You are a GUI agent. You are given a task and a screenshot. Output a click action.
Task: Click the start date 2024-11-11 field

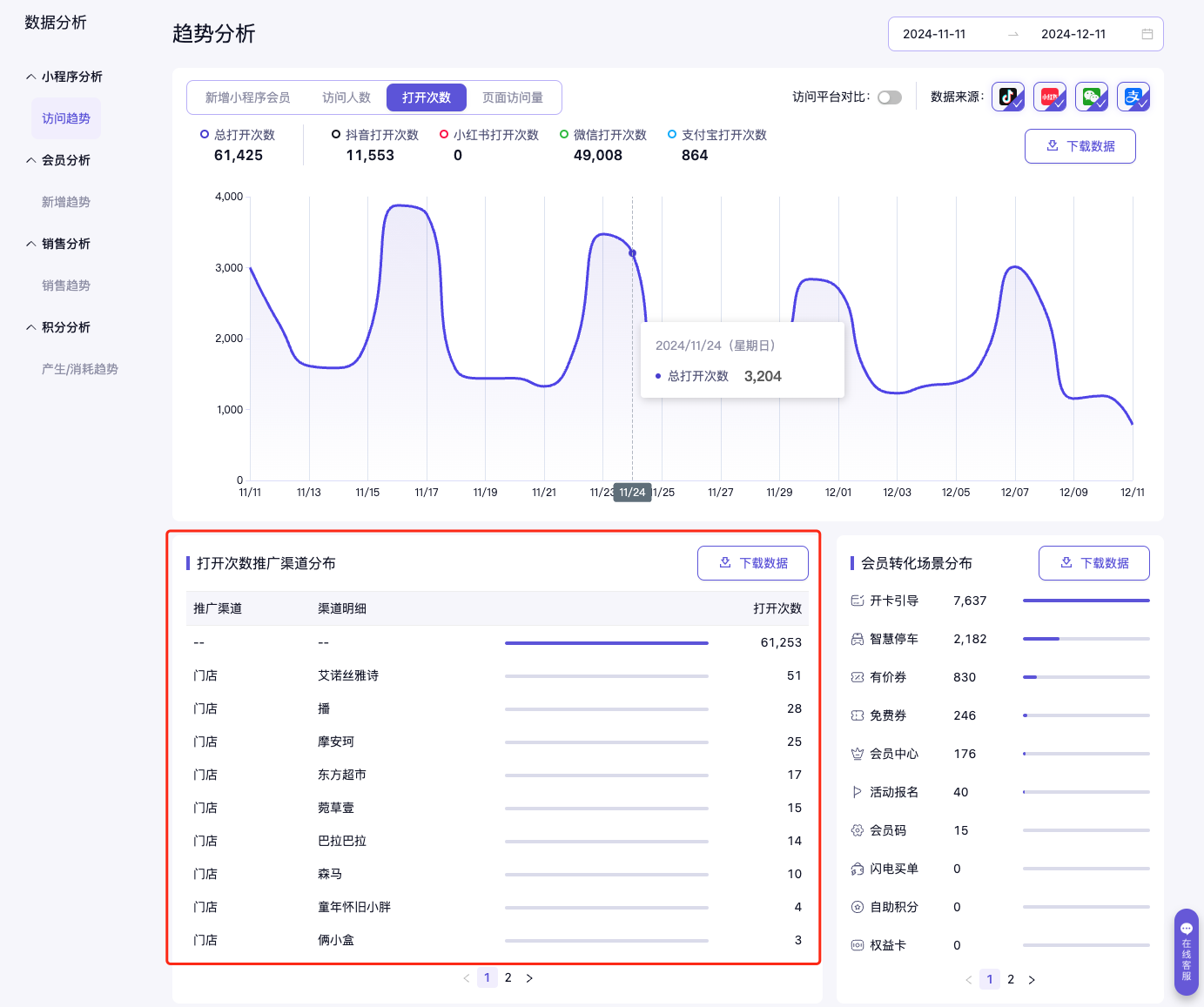(x=934, y=34)
